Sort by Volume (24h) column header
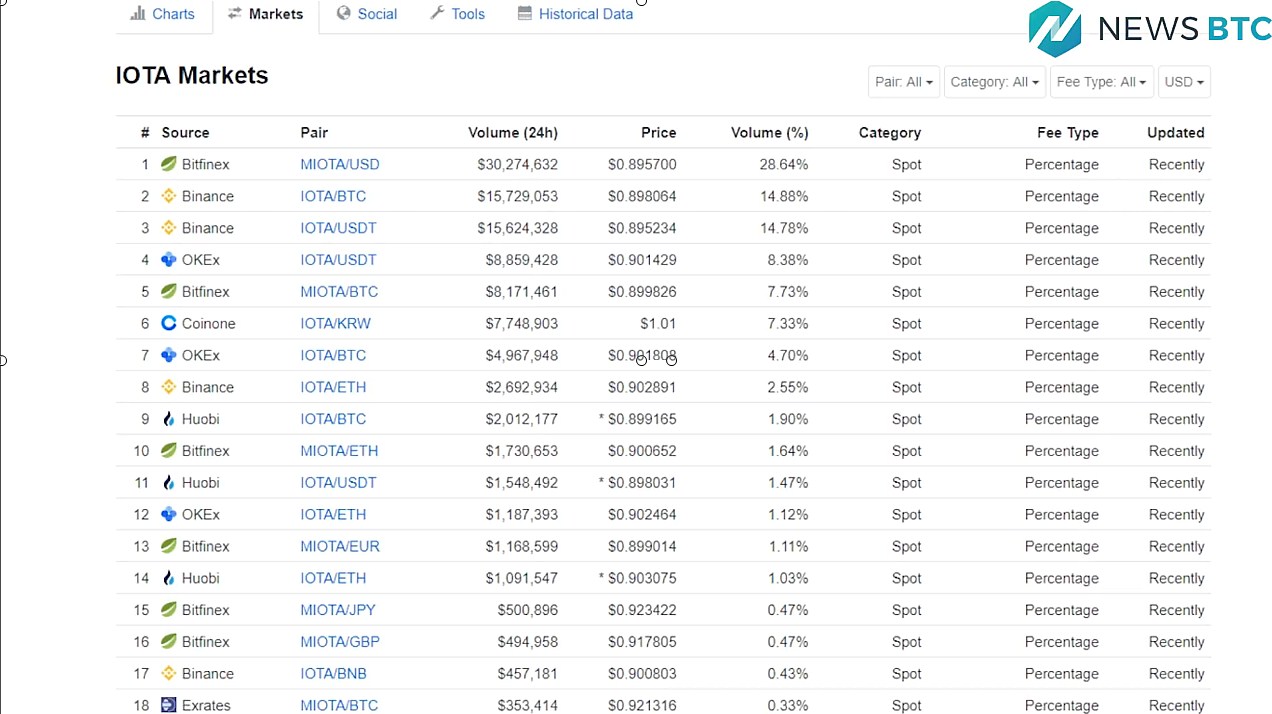The image size is (1272, 714). 513,132
